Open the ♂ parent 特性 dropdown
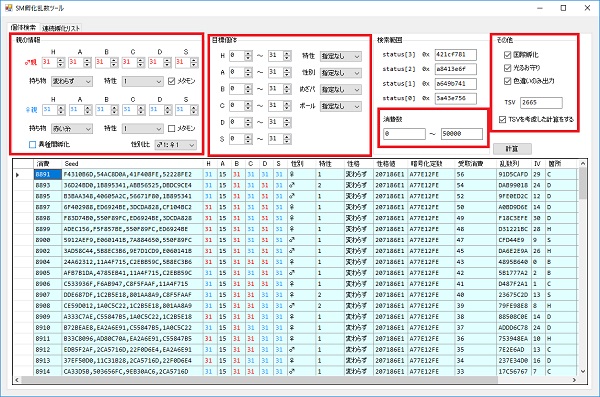The image size is (600, 397). [x=142, y=81]
